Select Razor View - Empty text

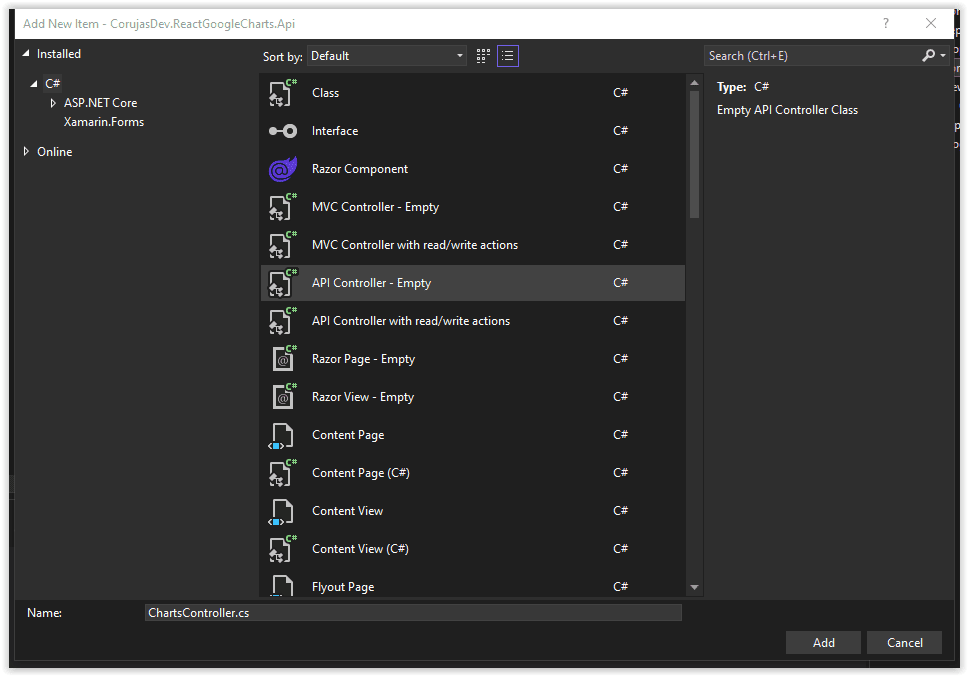363,397
